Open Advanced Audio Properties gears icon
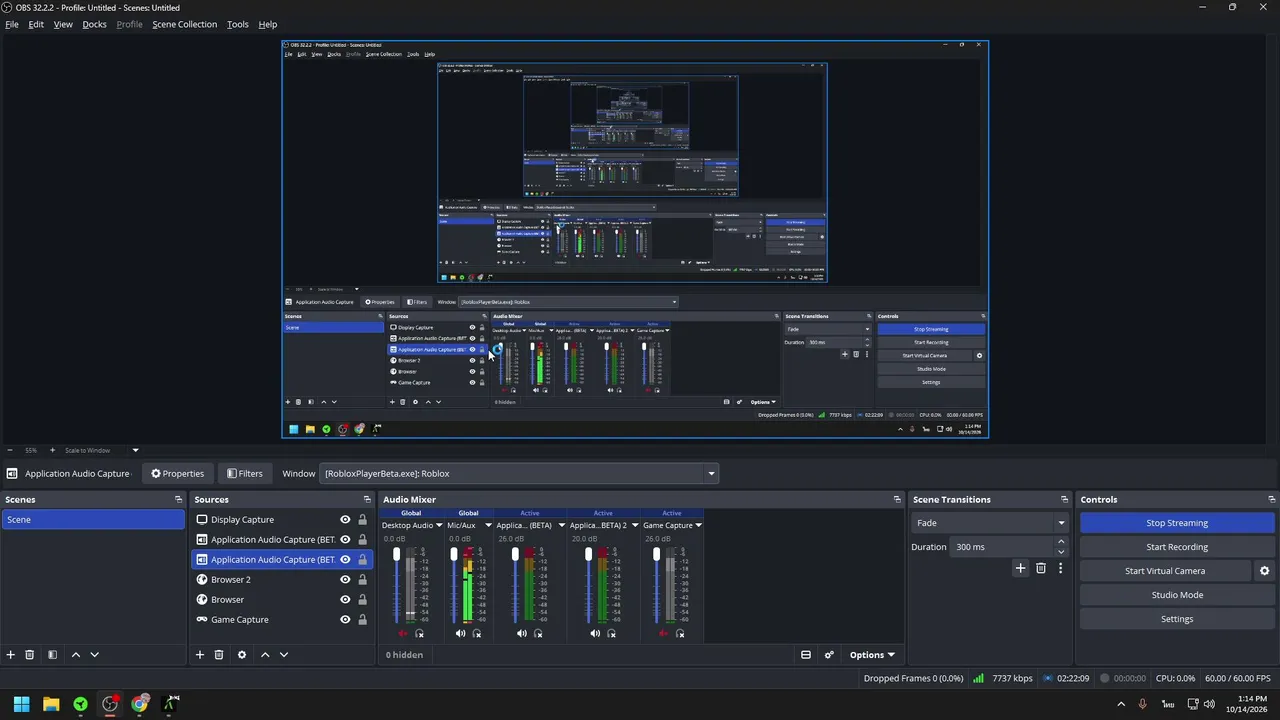Image resolution: width=1280 pixels, height=720 pixels. point(829,655)
